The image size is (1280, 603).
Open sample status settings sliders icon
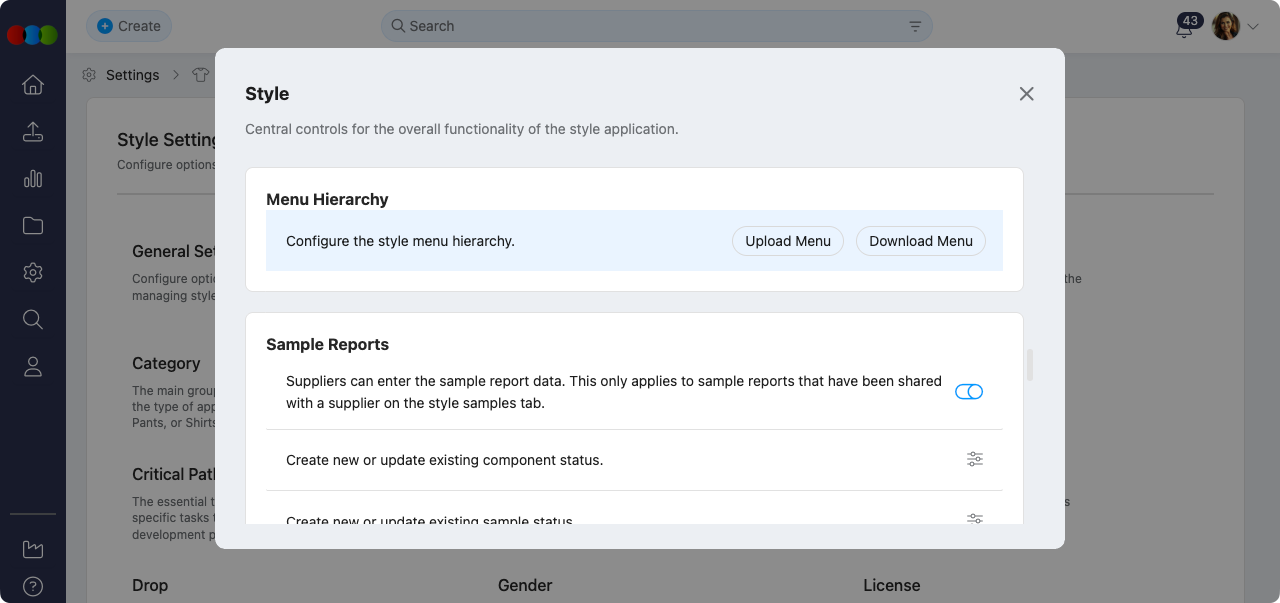tap(974, 518)
